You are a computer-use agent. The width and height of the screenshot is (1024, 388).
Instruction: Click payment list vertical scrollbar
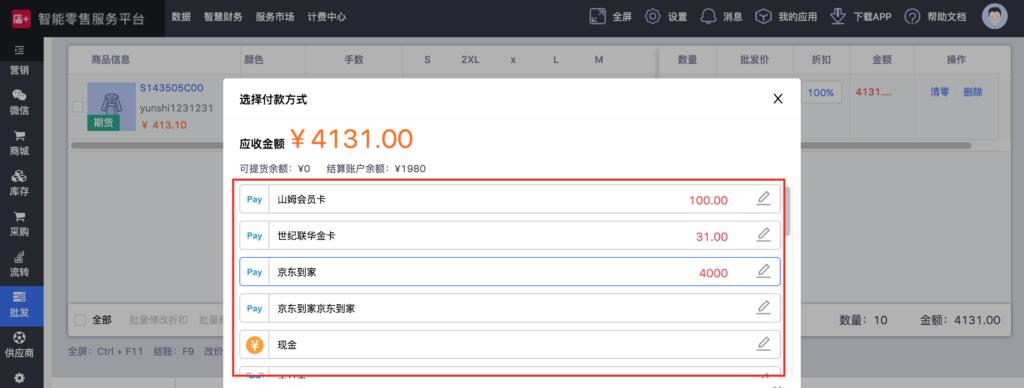[x=788, y=211]
